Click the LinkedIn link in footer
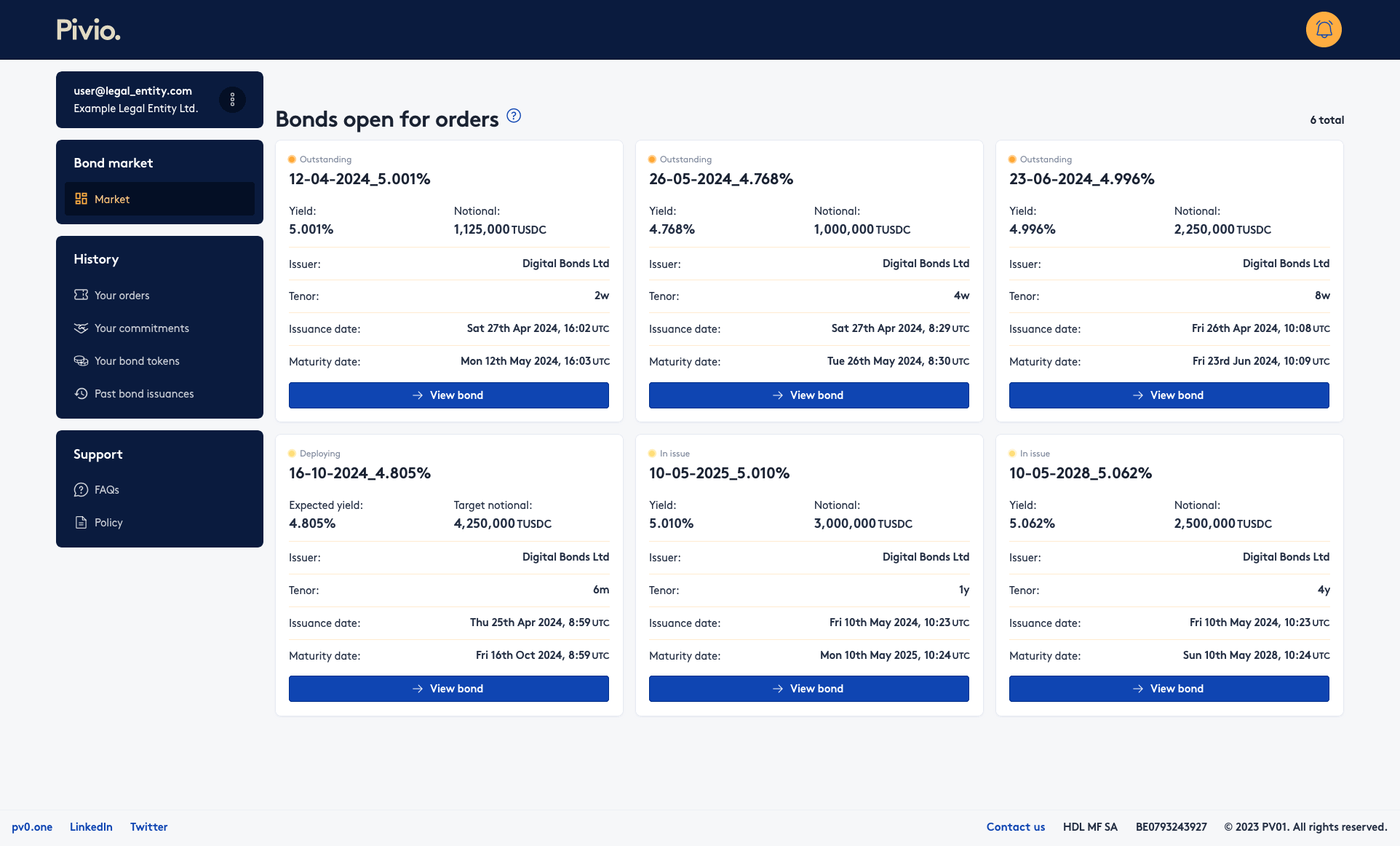Viewport: 1400px width, 846px height. [x=91, y=827]
